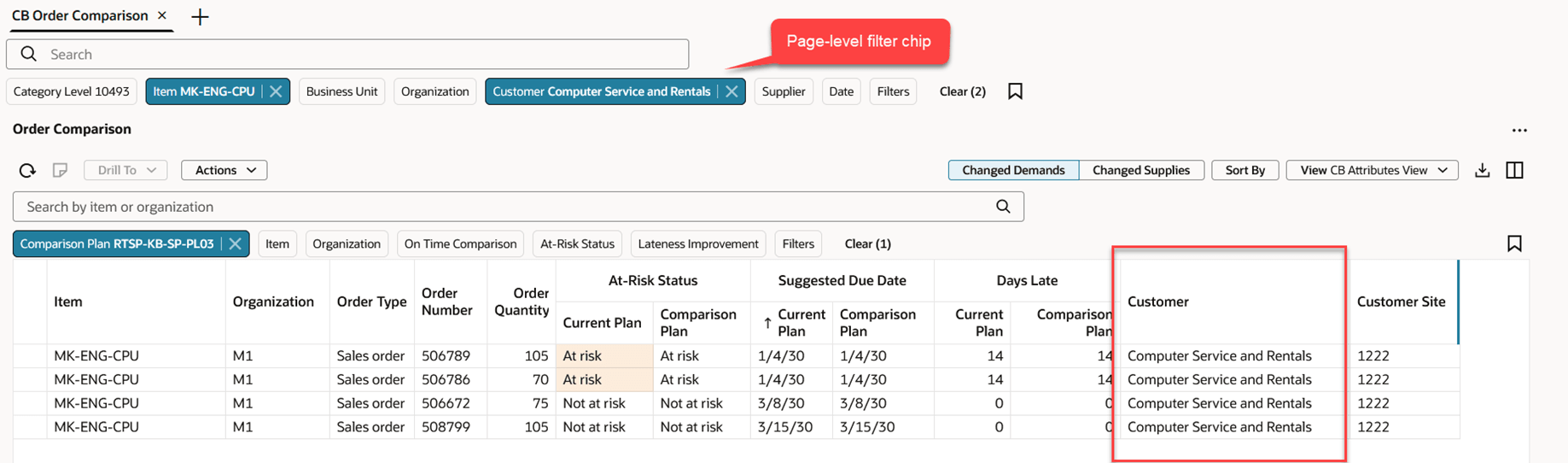Image resolution: width=1568 pixels, height=463 pixels.
Task: Add a new tab with plus icon
Action: click(200, 17)
